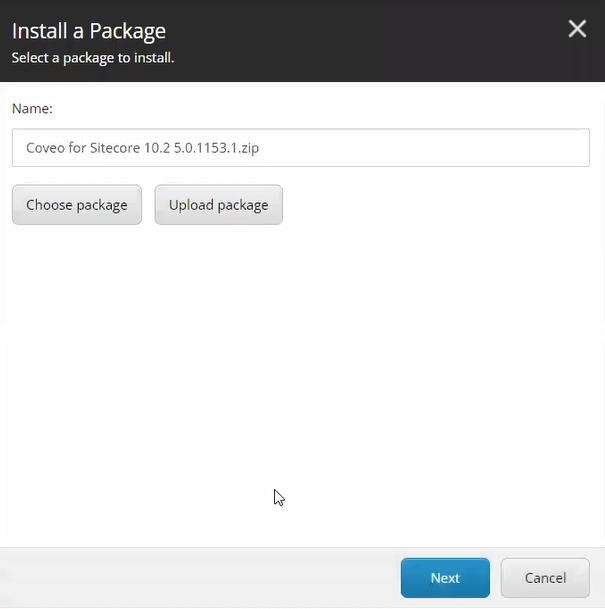Cancel the package installation wizard
The width and height of the screenshot is (605, 609).
point(545,578)
